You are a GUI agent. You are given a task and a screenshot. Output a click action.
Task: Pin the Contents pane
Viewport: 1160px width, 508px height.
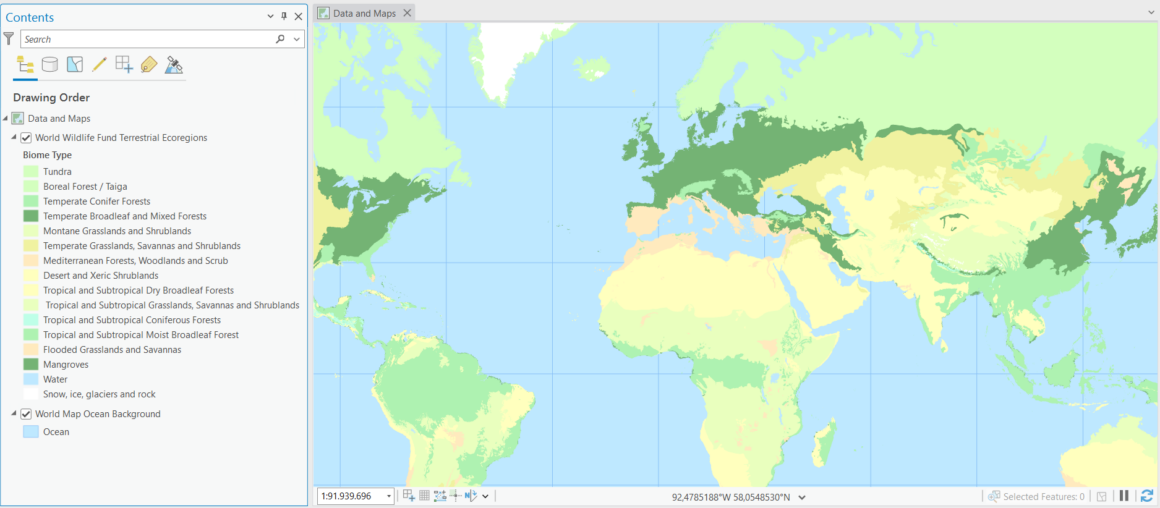[x=284, y=17]
